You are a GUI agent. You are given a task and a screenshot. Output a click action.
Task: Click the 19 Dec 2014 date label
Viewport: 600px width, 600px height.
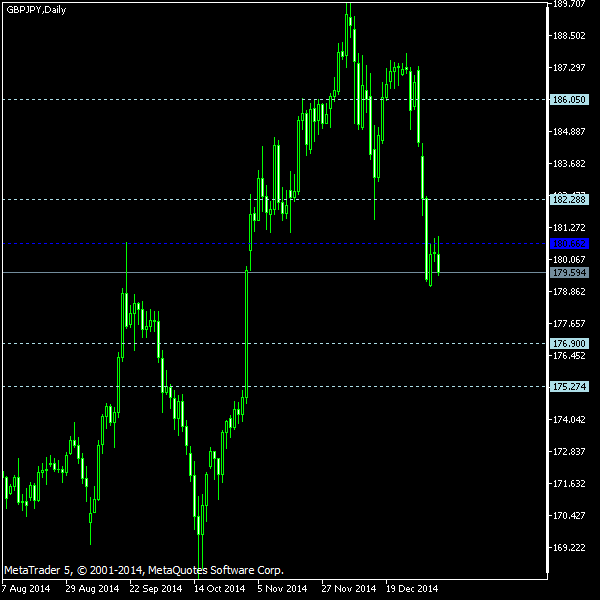click(x=412, y=589)
